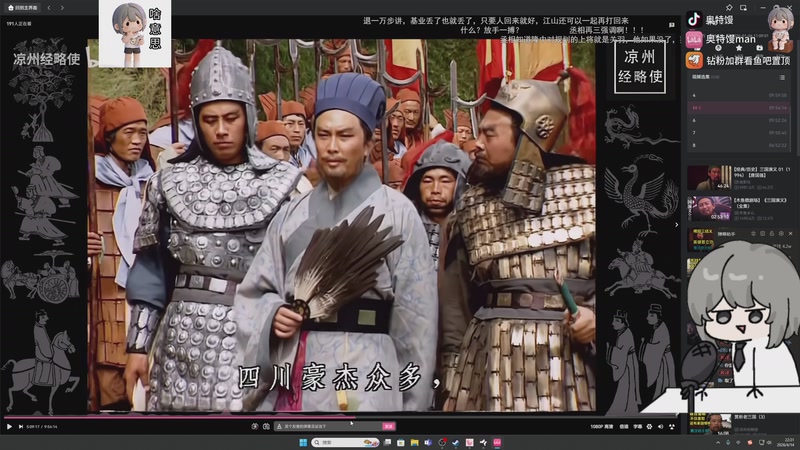Skip to the next episode

pos(20,427)
